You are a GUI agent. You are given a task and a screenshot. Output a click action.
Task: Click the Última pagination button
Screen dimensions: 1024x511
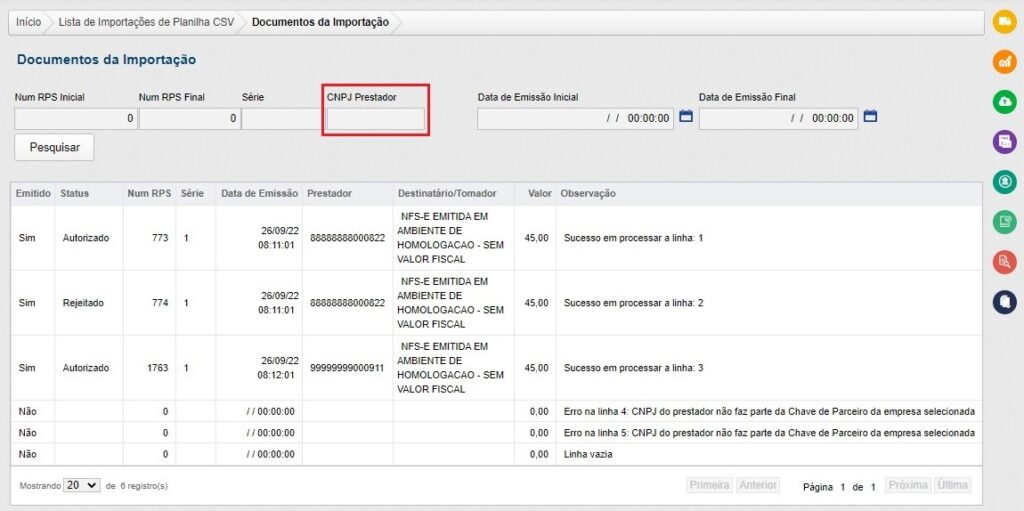pyautogui.click(x=953, y=485)
